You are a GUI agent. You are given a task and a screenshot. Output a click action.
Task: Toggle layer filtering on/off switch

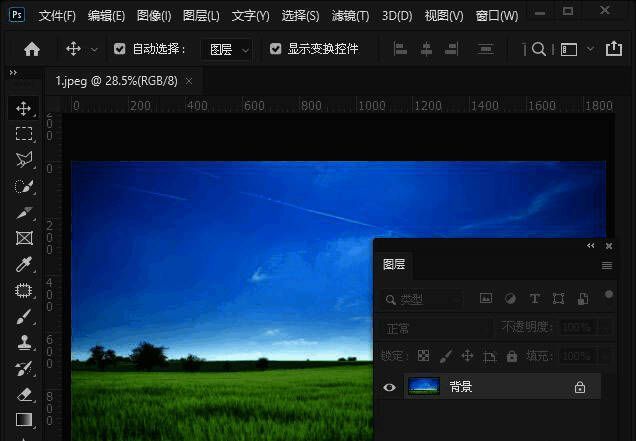click(x=608, y=295)
